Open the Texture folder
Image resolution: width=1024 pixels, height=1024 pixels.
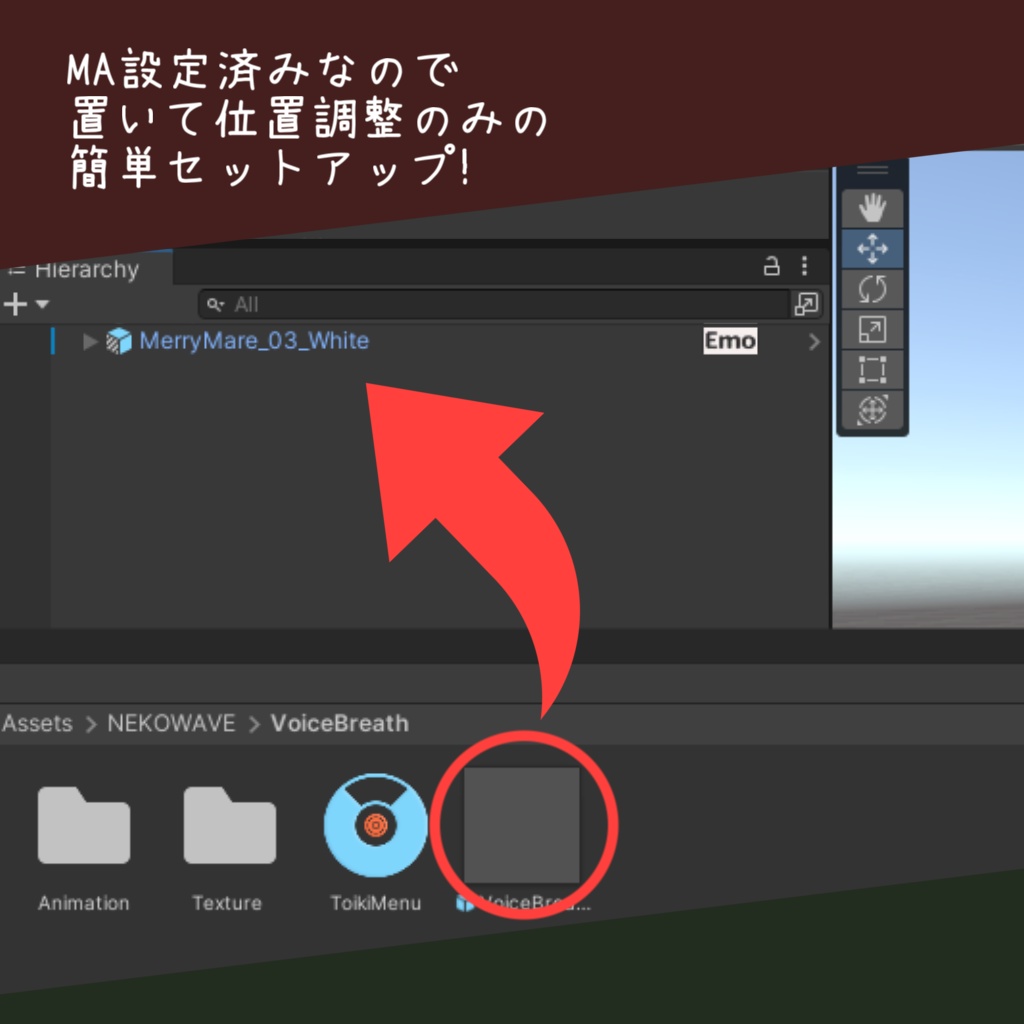(x=227, y=823)
